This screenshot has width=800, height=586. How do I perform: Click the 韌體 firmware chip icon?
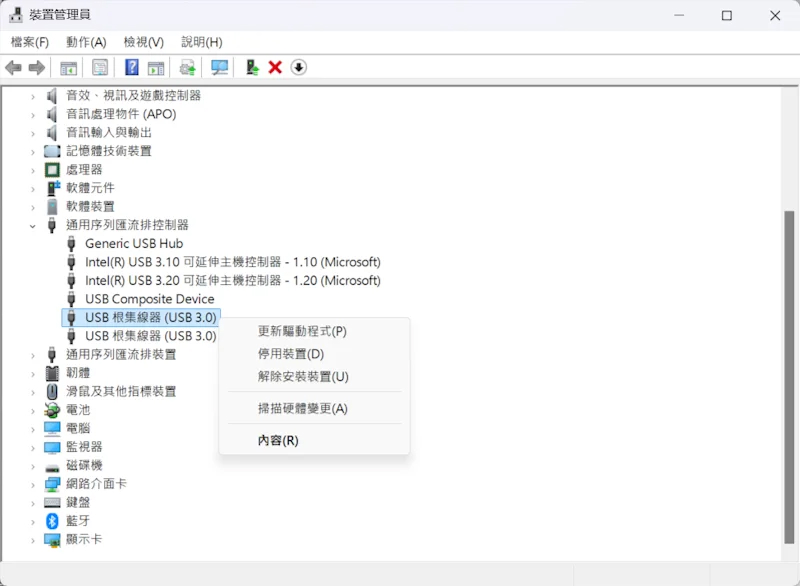tap(52, 373)
